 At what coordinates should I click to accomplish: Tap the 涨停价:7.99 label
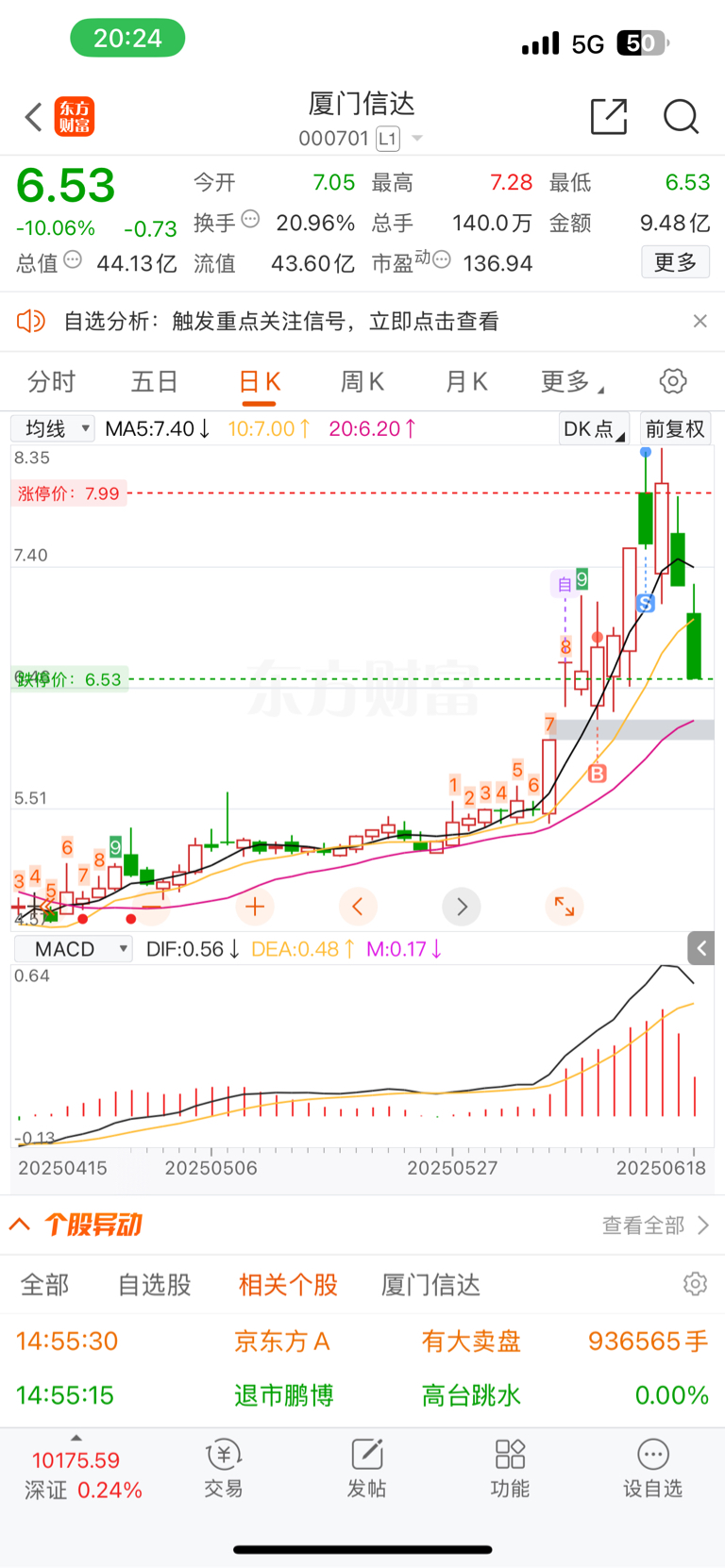coord(68,493)
